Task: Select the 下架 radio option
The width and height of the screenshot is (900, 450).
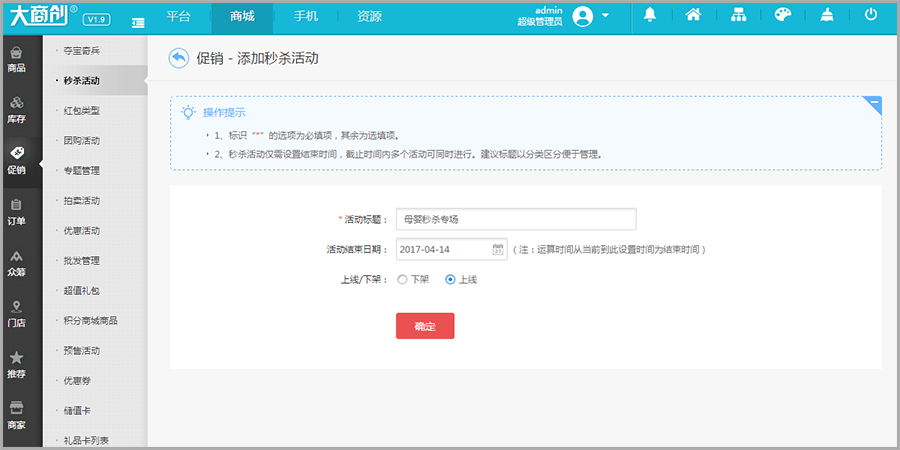Action: tap(402, 280)
